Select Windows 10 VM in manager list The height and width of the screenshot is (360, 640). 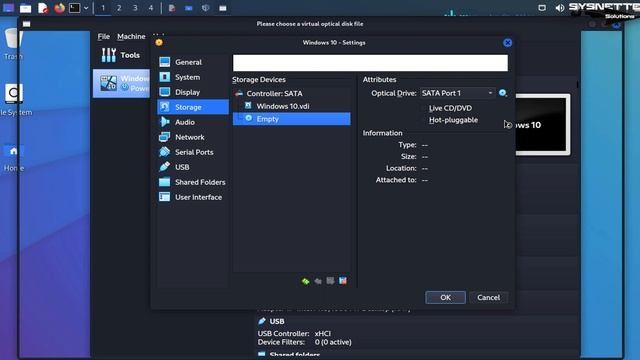click(x=122, y=83)
